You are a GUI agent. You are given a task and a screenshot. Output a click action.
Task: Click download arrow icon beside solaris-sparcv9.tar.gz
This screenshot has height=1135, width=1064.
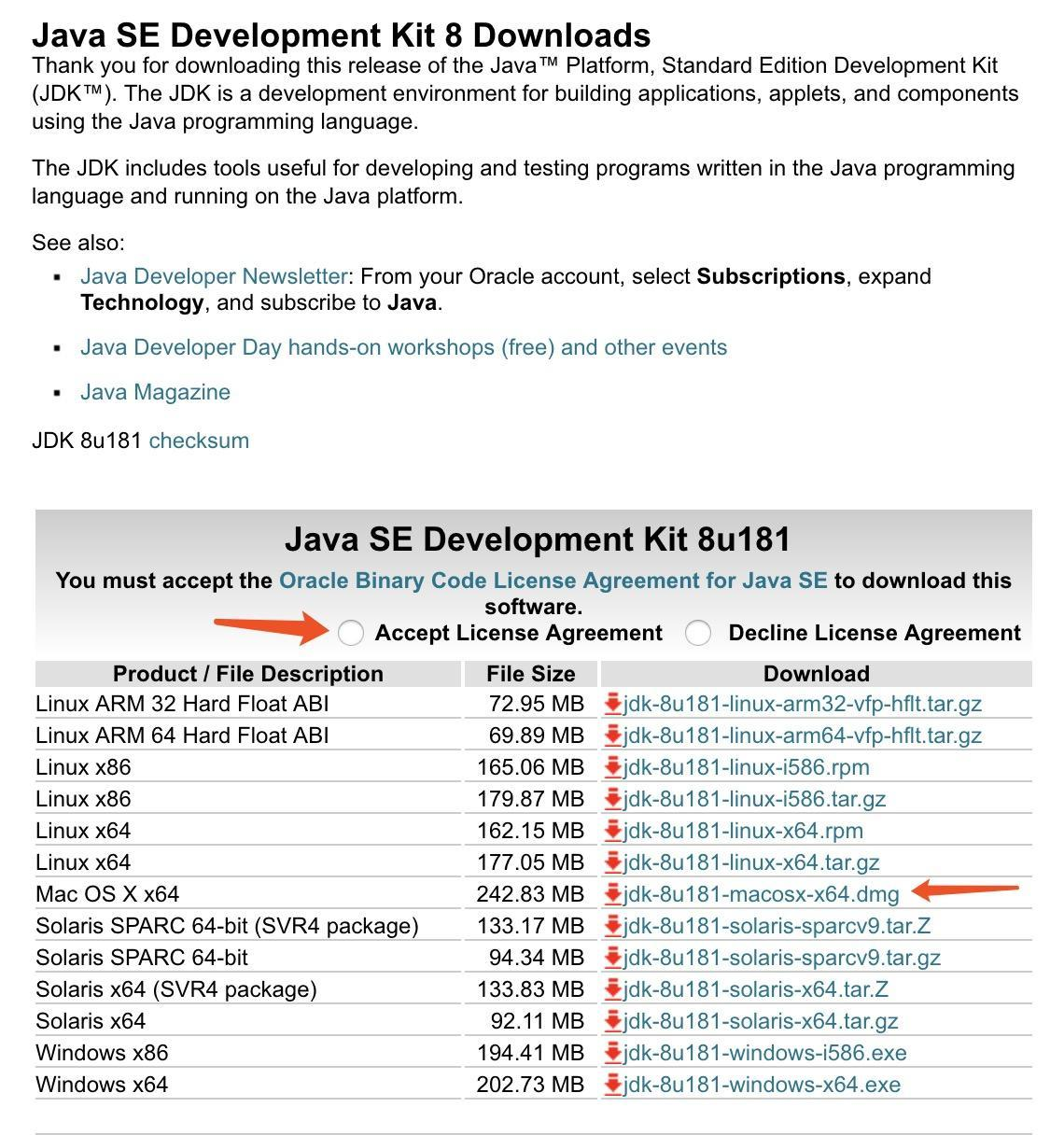point(613,958)
